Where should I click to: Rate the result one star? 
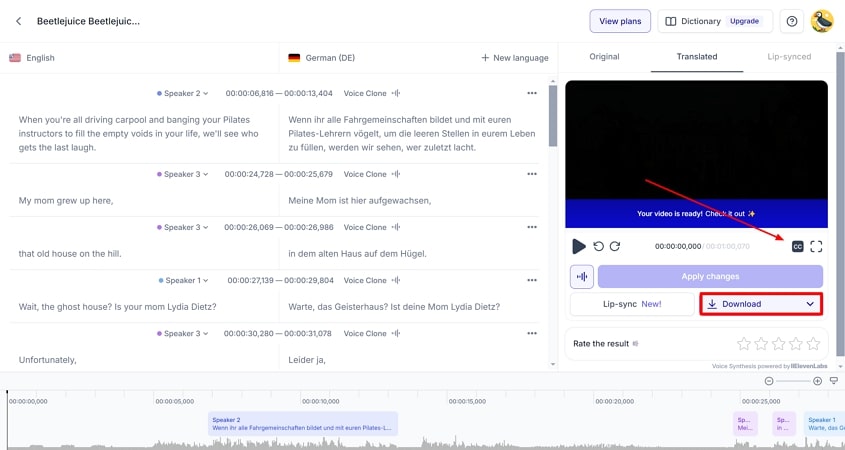coord(744,343)
